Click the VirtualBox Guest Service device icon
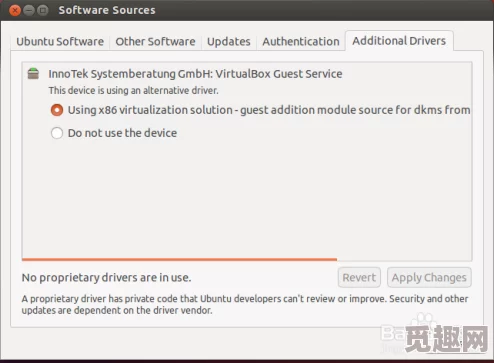 [x=33, y=73]
